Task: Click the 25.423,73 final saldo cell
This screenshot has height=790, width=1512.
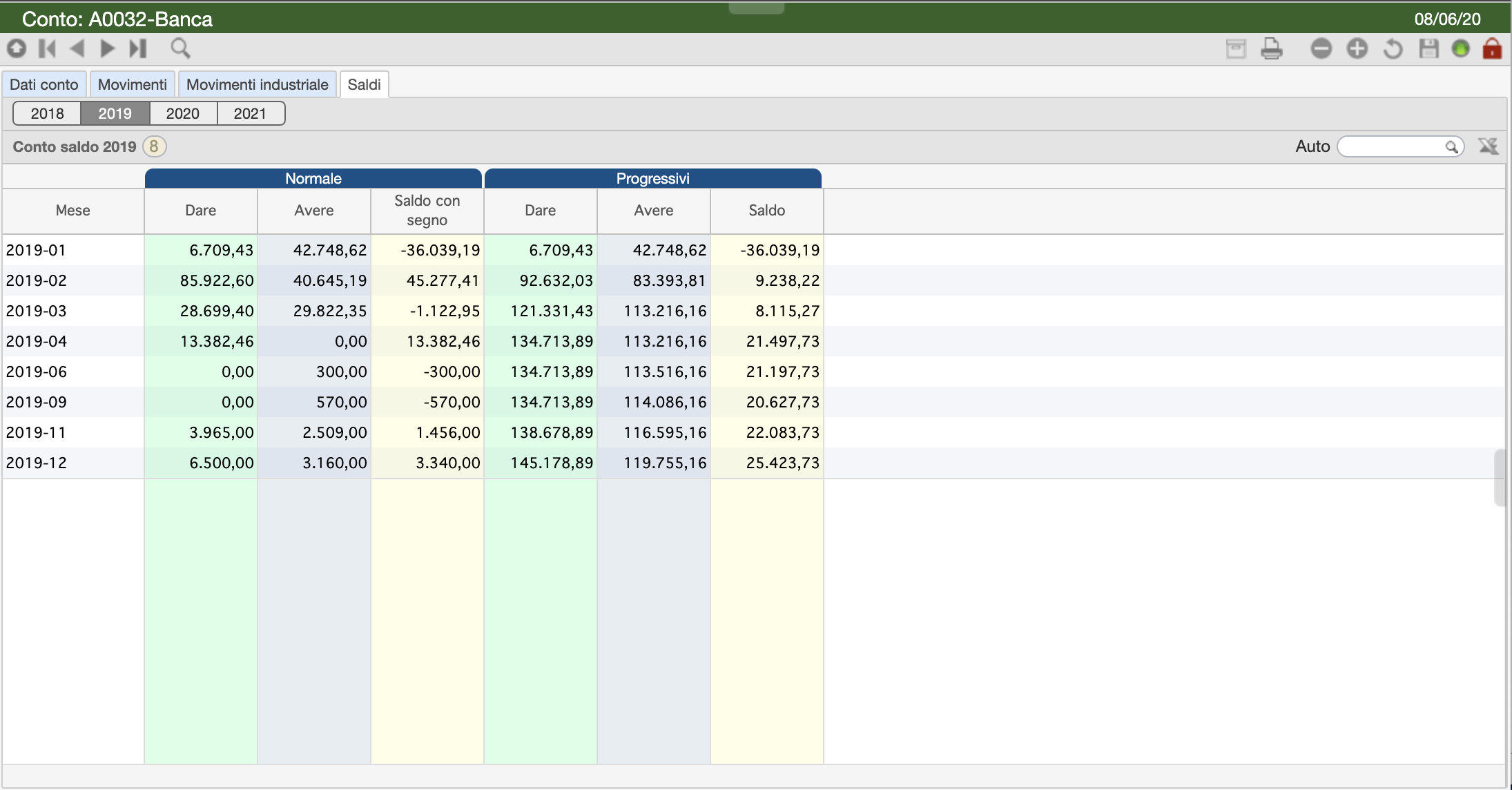Action: pos(767,463)
